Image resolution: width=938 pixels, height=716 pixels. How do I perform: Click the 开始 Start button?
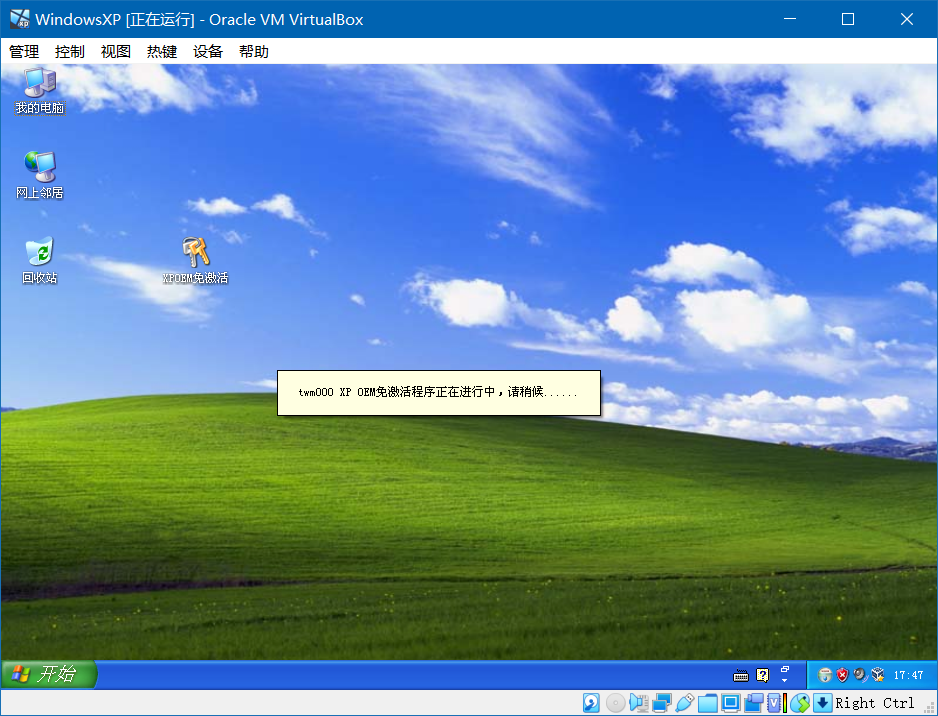tap(48, 674)
